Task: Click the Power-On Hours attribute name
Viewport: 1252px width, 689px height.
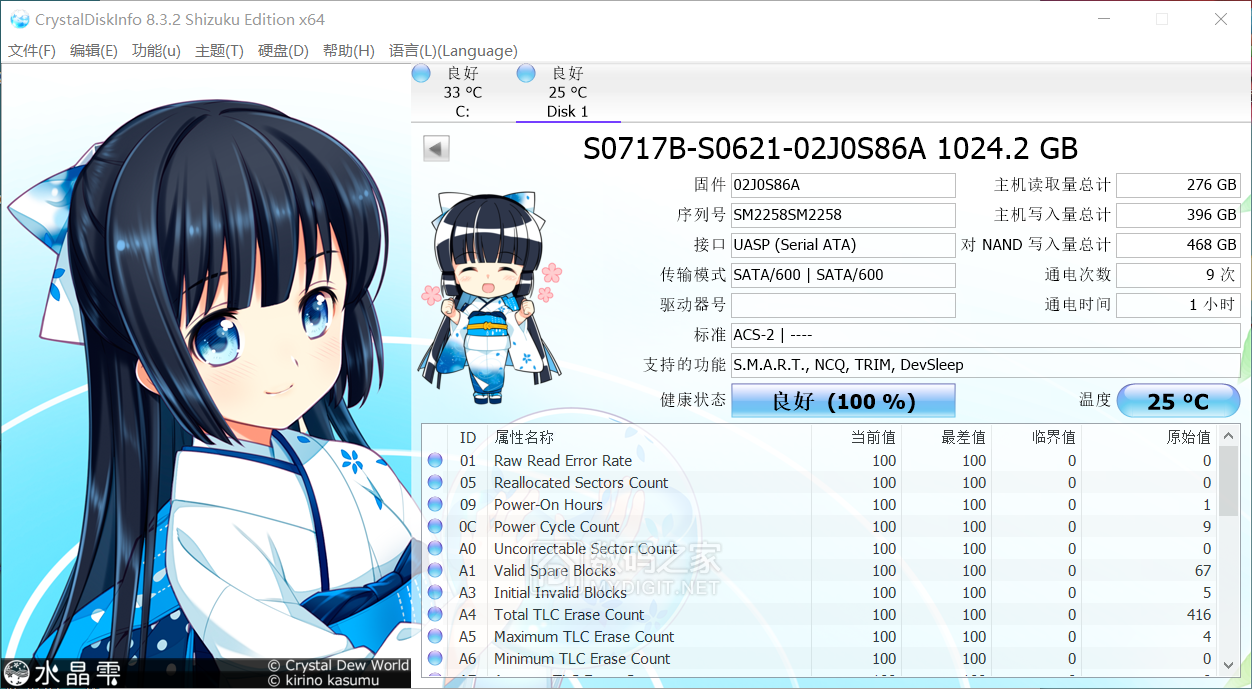Action: (x=548, y=505)
